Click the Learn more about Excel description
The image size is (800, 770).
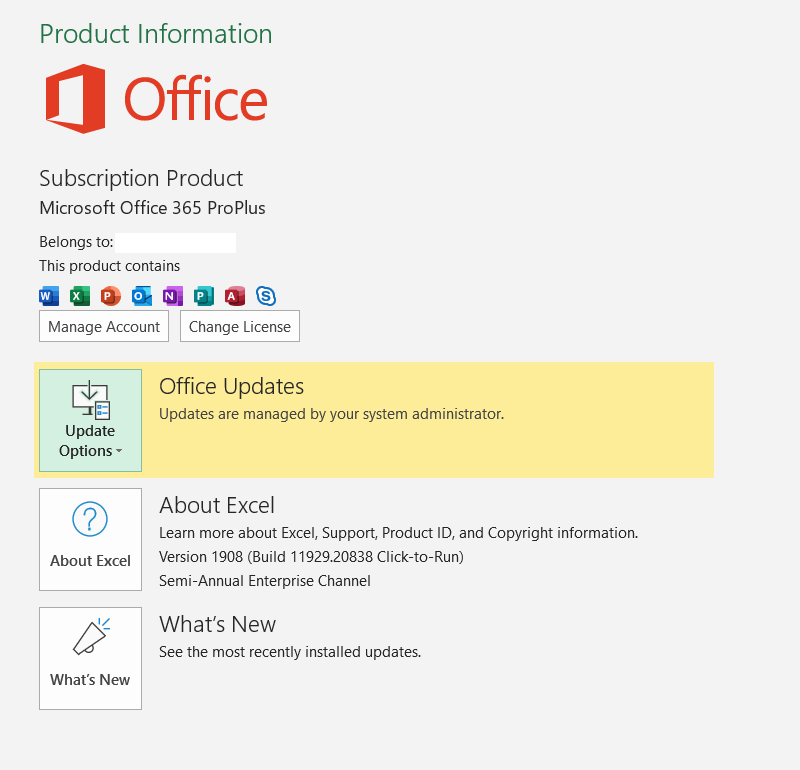point(398,533)
